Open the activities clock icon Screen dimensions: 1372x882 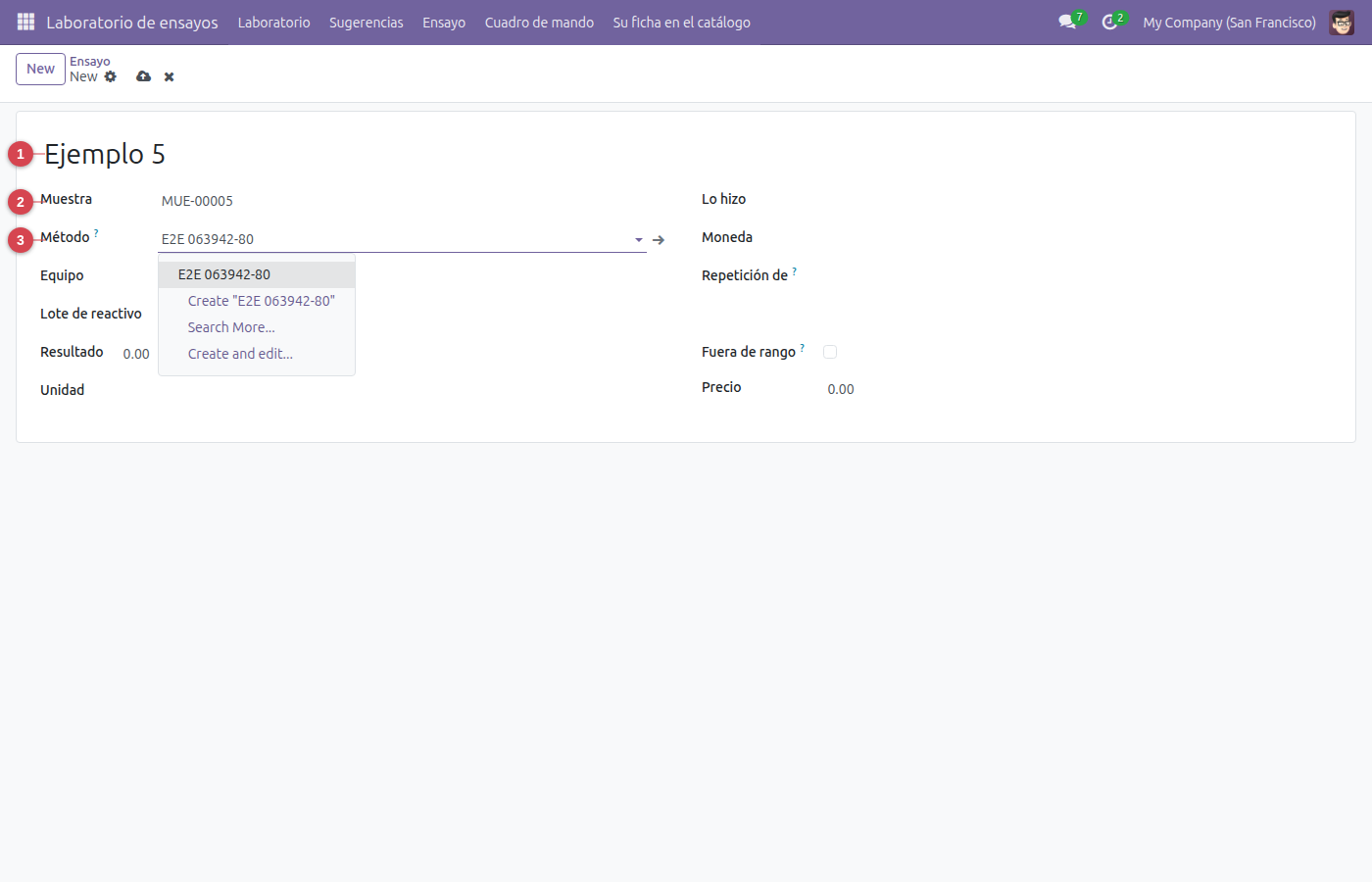pos(1109,22)
